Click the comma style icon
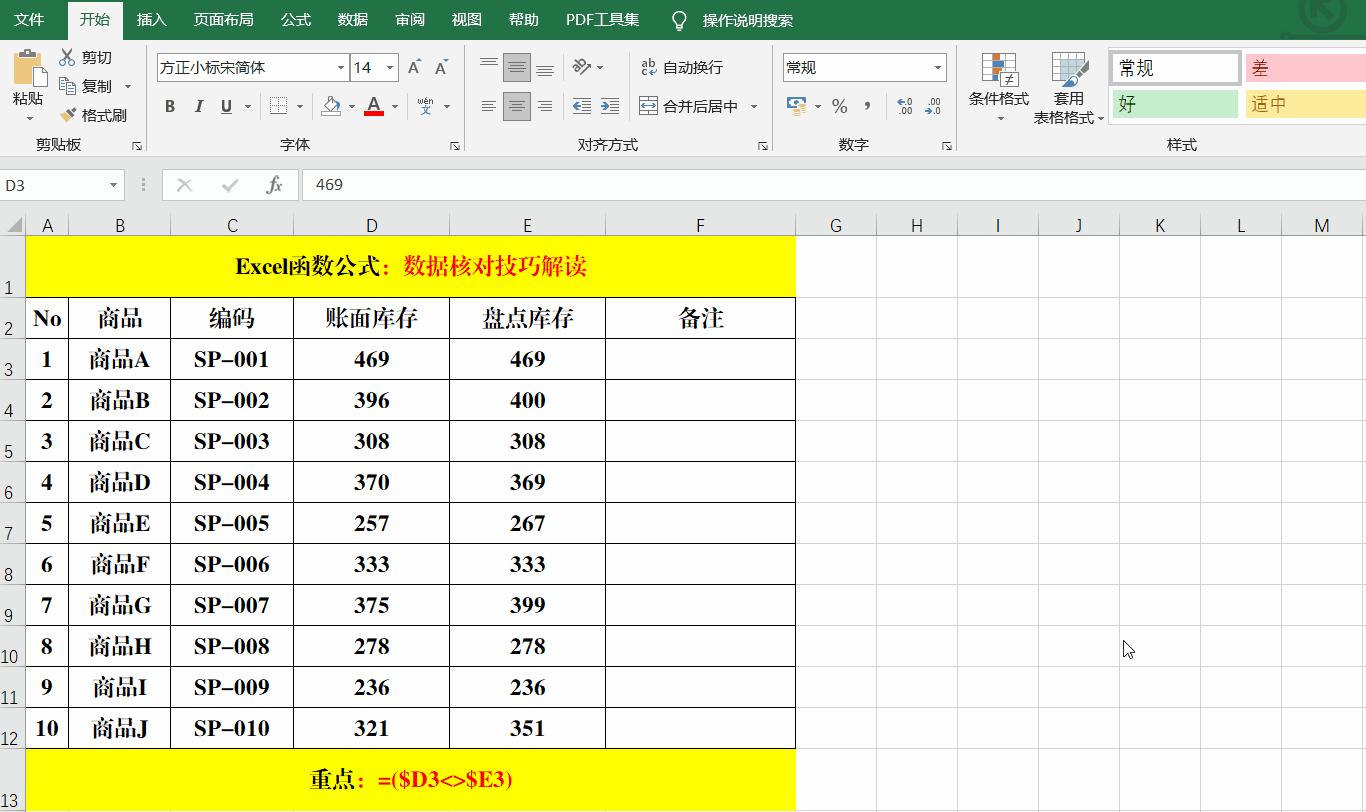 point(867,105)
